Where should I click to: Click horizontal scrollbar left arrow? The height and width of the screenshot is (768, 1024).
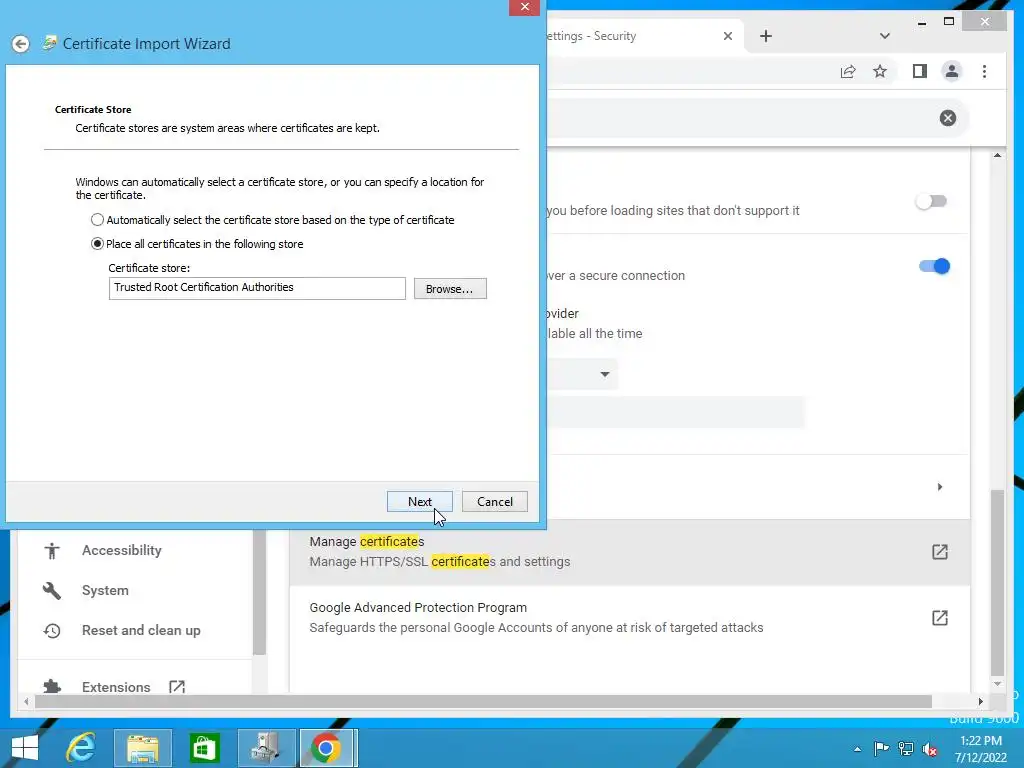pyautogui.click(x=26, y=701)
